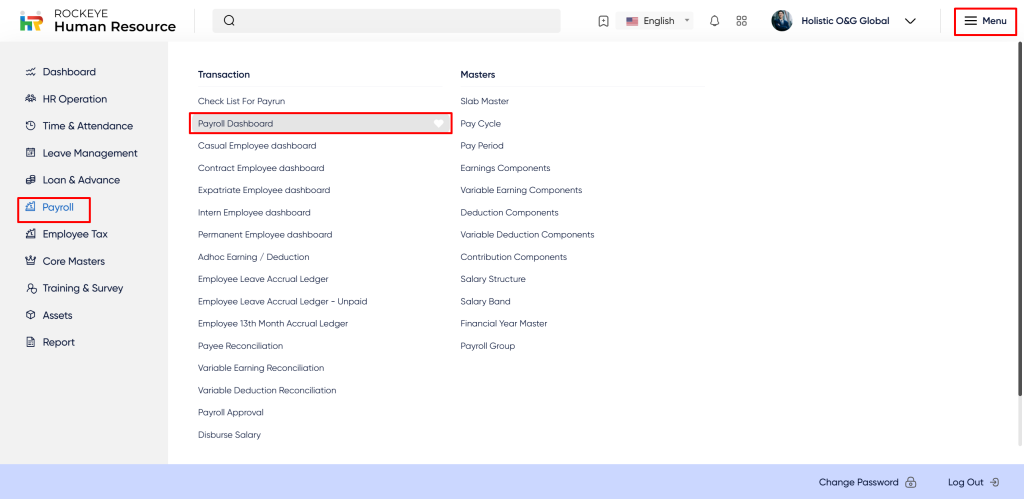Click the Assets cube icon in sidebar
1024x499 pixels.
coord(31,315)
